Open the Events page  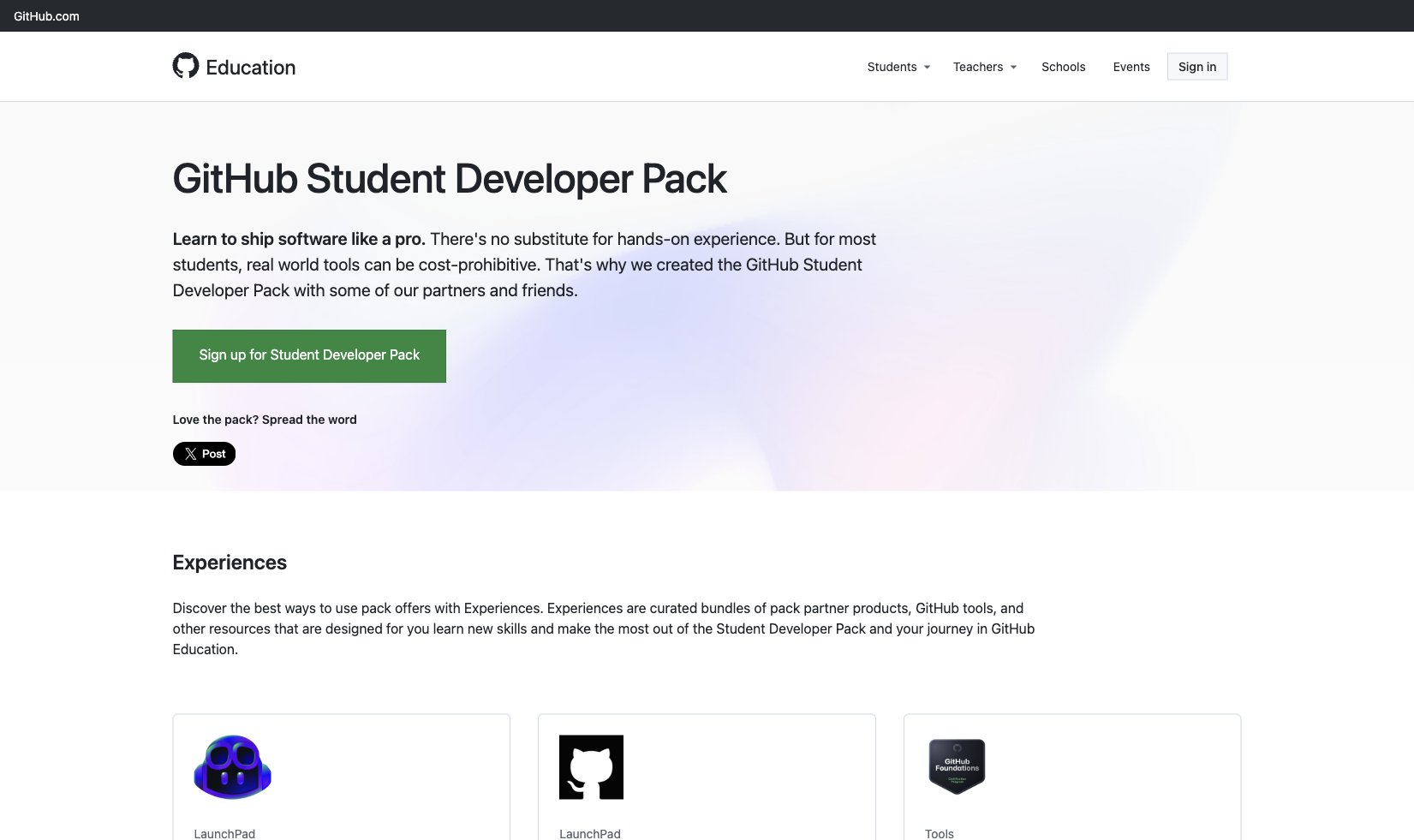(x=1131, y=67)
